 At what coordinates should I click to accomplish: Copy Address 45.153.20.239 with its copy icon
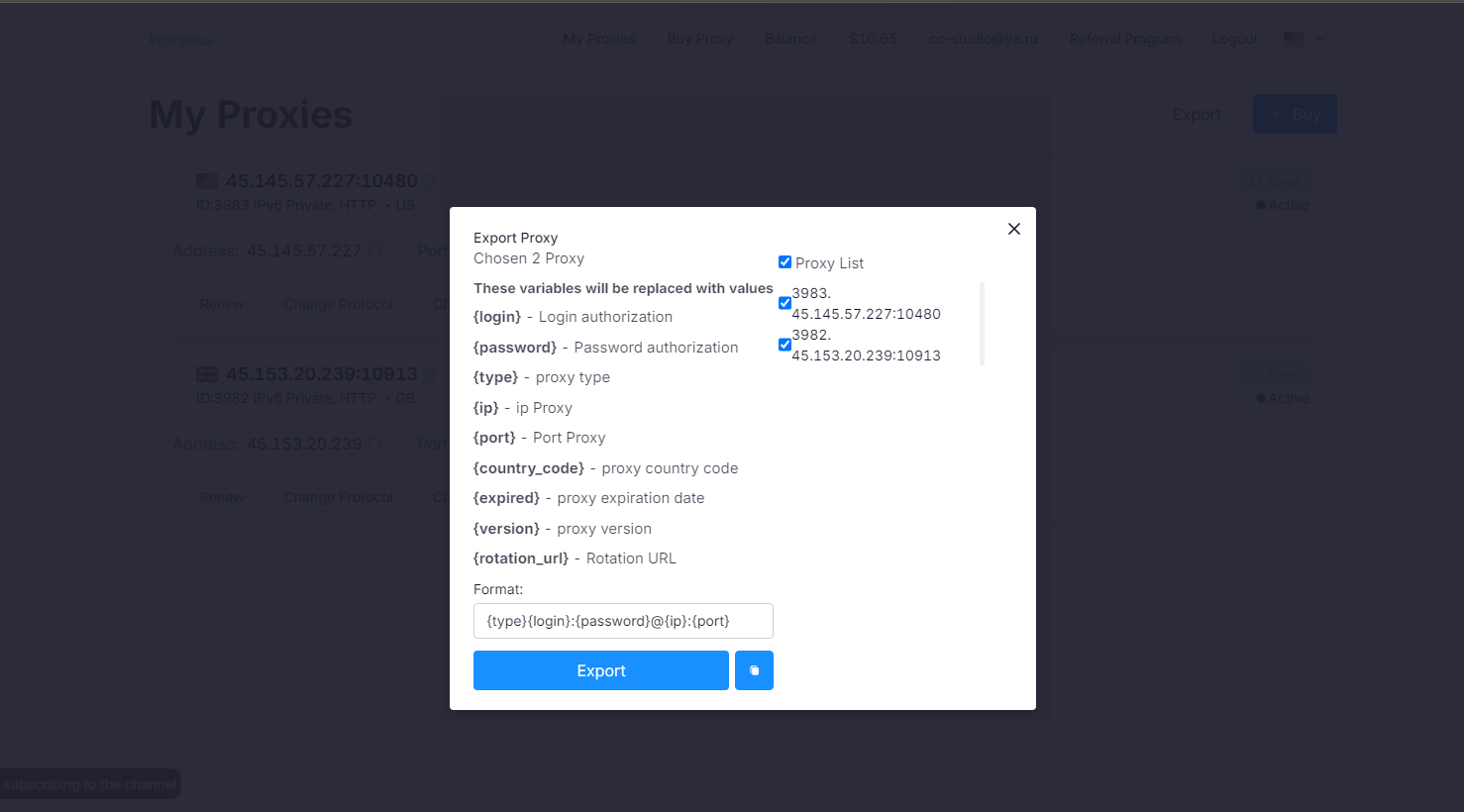point(374,445)
